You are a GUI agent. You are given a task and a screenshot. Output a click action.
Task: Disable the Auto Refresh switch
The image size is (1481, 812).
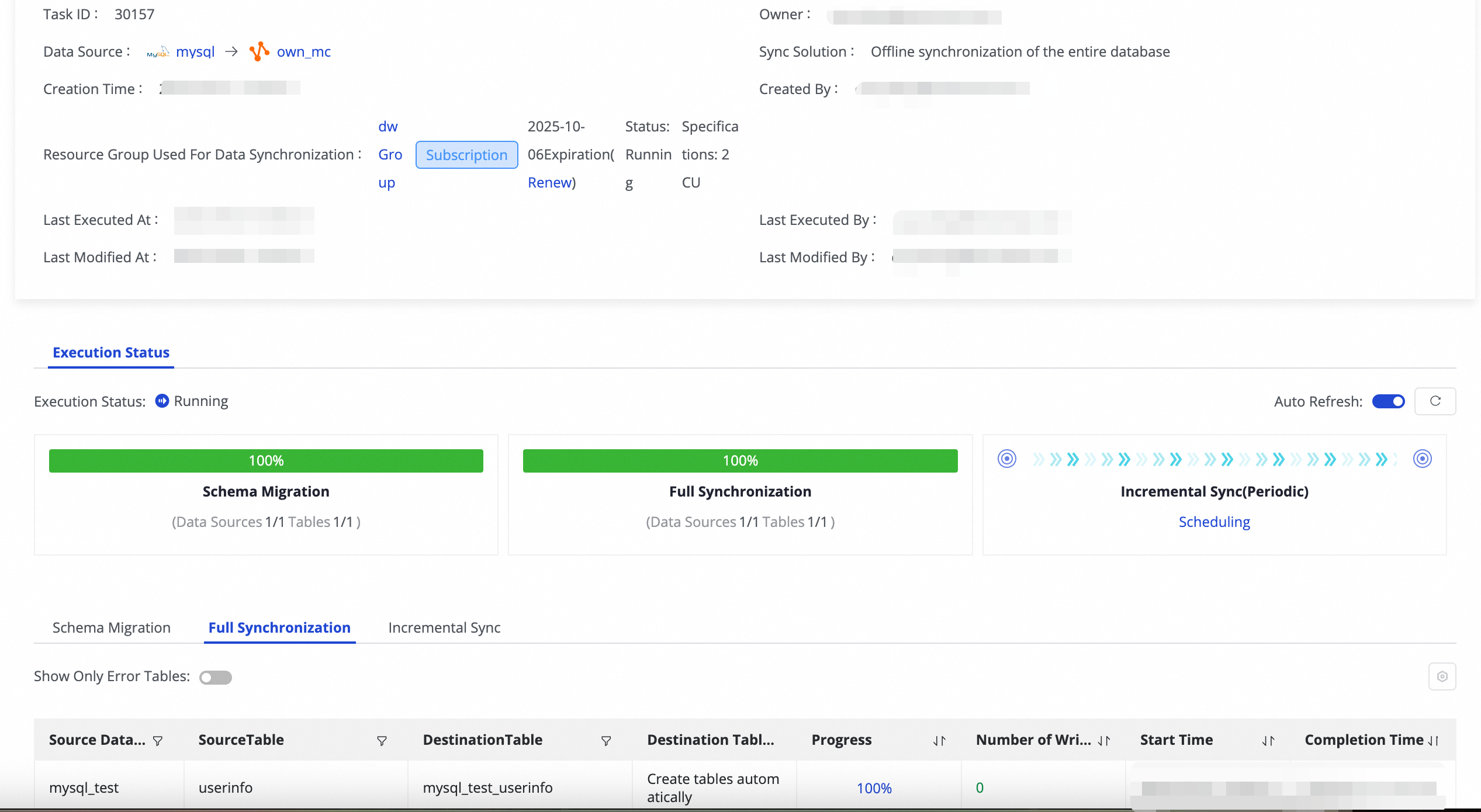click(1388, 401)
